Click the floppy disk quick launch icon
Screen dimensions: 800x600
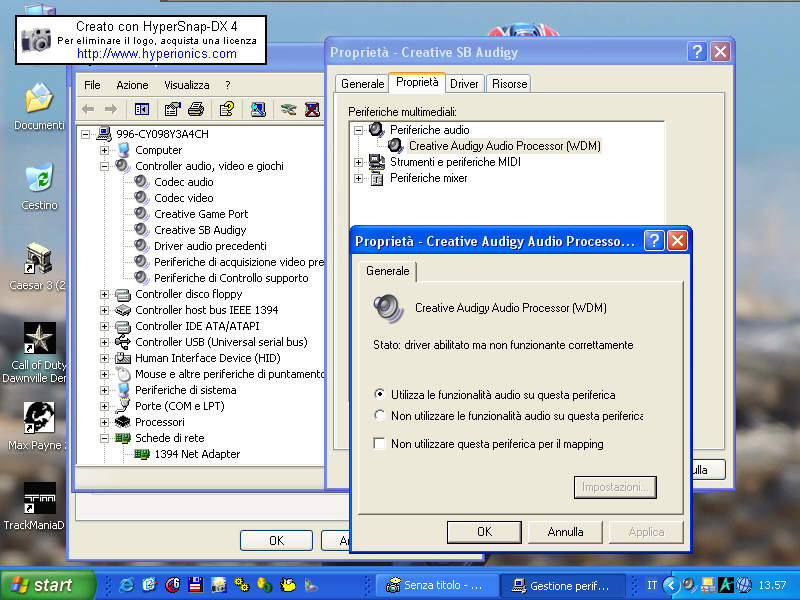pos(196,585)
